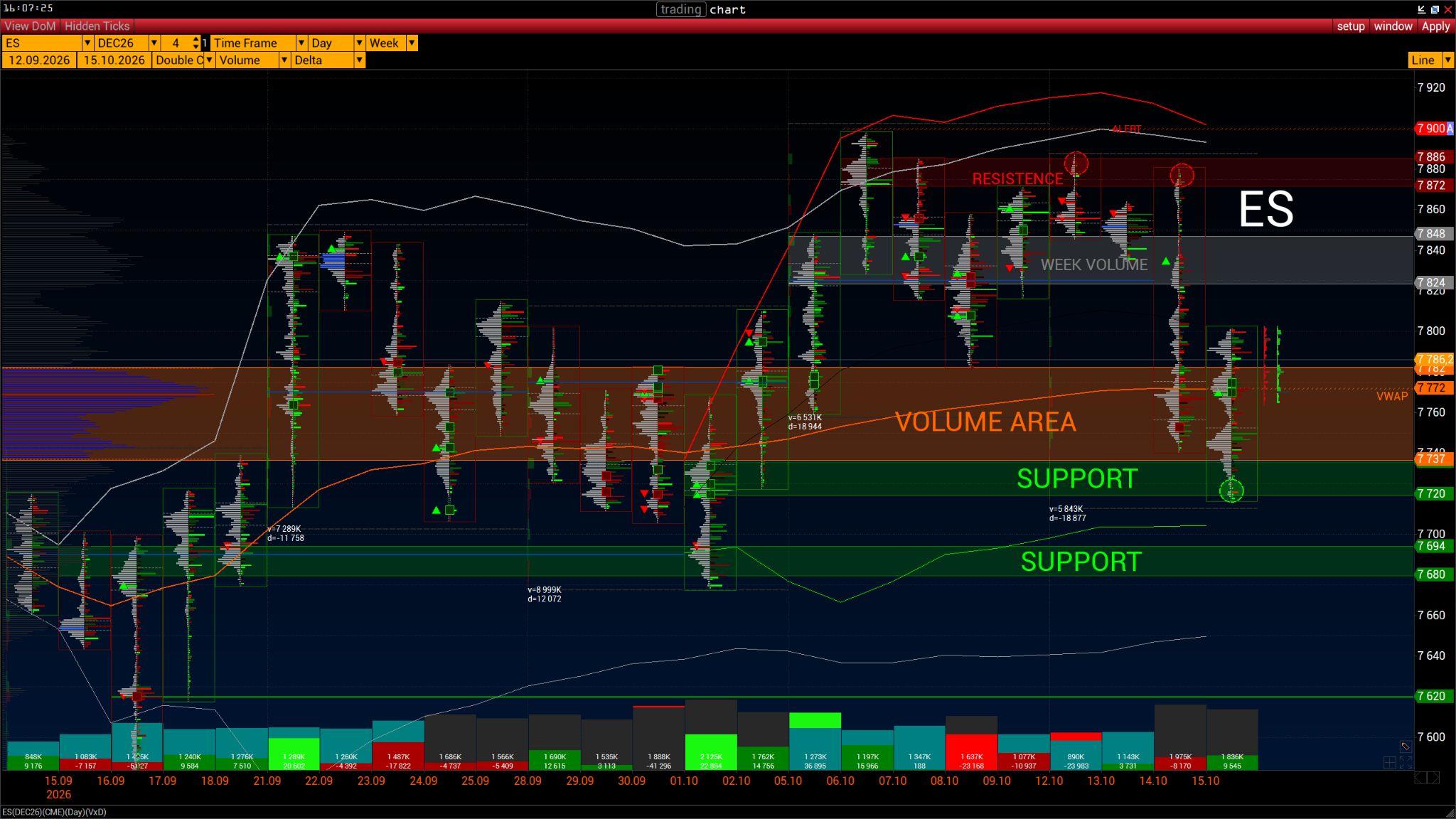Click the scroll chart right arrow
Screen dimensions: 1456x819
point(1434,778)
